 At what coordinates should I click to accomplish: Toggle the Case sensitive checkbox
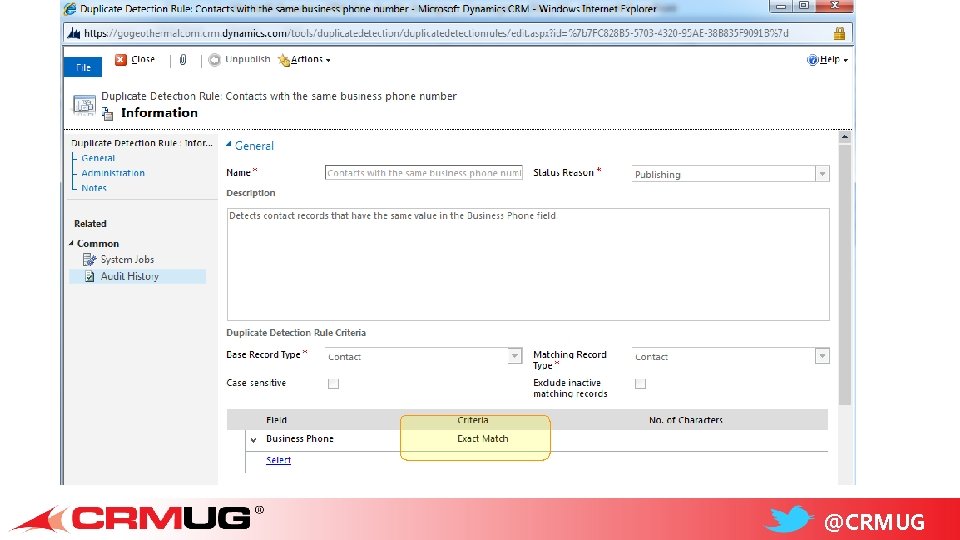[333, 384]
